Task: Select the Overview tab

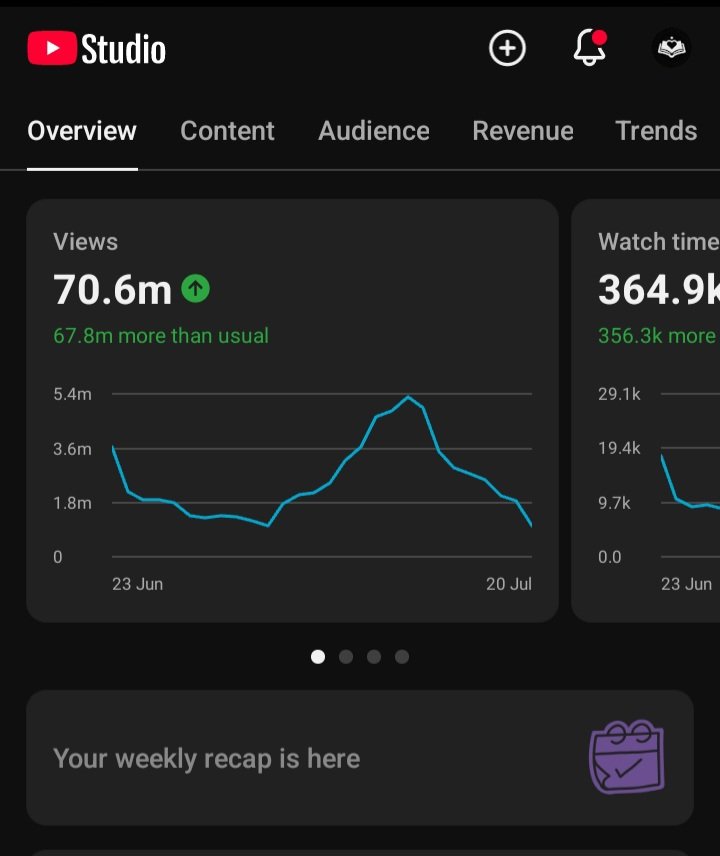Action: 82,131
